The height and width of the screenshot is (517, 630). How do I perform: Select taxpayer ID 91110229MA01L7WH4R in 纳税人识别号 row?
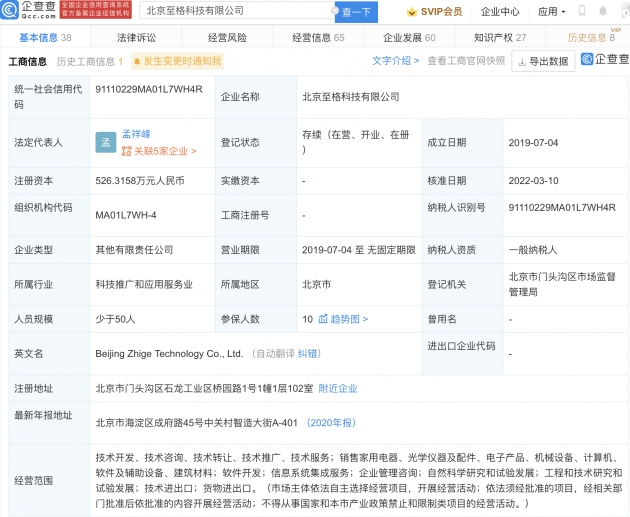click(562, 207)
